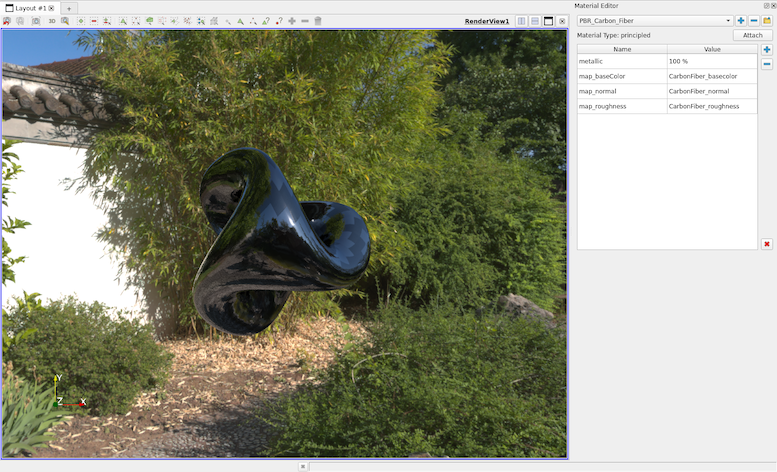Viewport: 777px width, 472px height.
Task: Select the map_baseColor property row
Action: coord(621,77)
